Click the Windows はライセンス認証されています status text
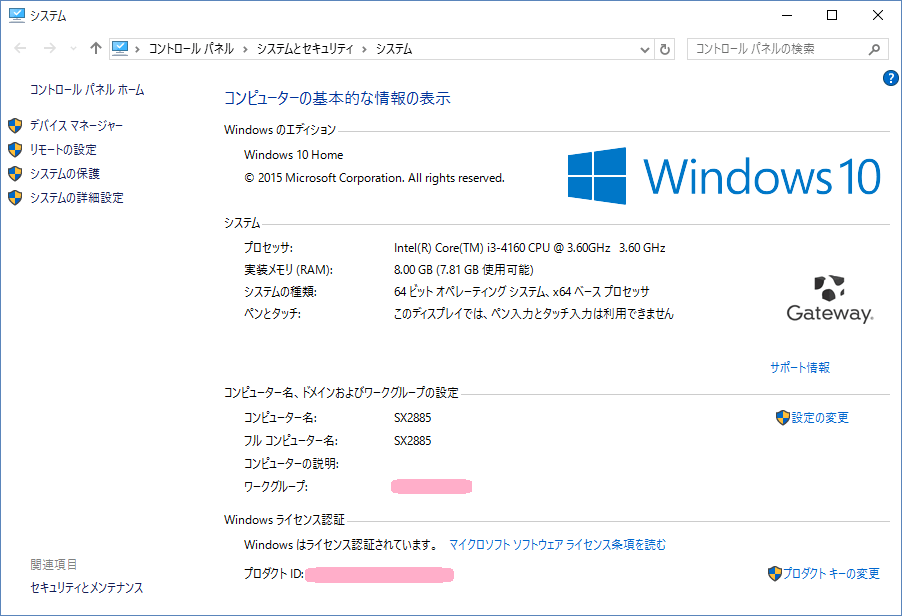 (342, 545)
